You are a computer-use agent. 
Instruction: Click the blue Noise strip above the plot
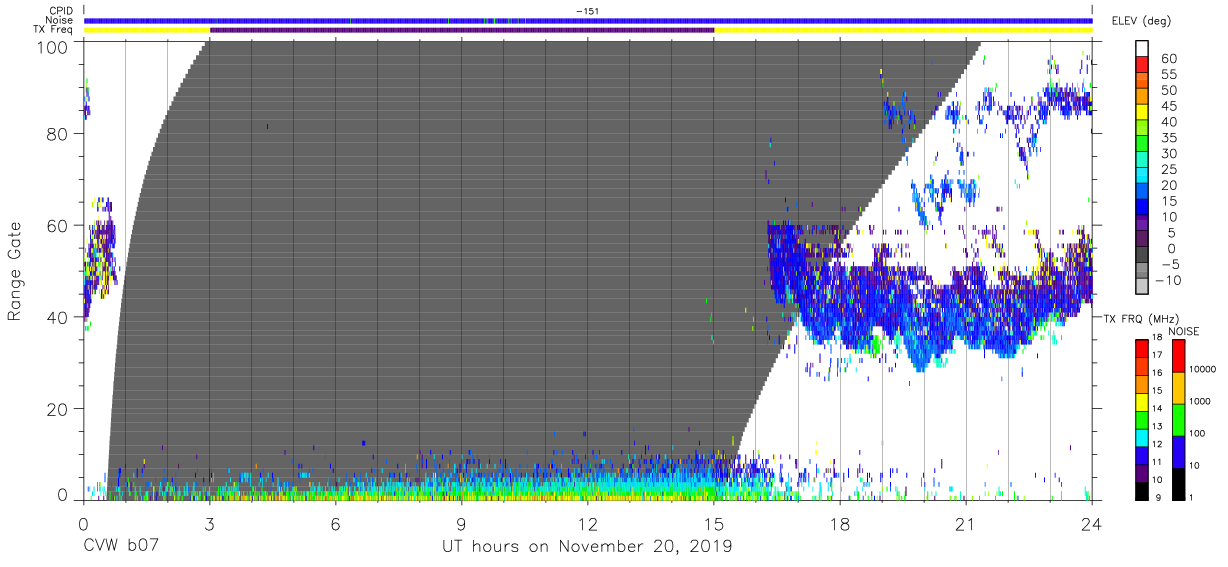click(x=588, y=20)
